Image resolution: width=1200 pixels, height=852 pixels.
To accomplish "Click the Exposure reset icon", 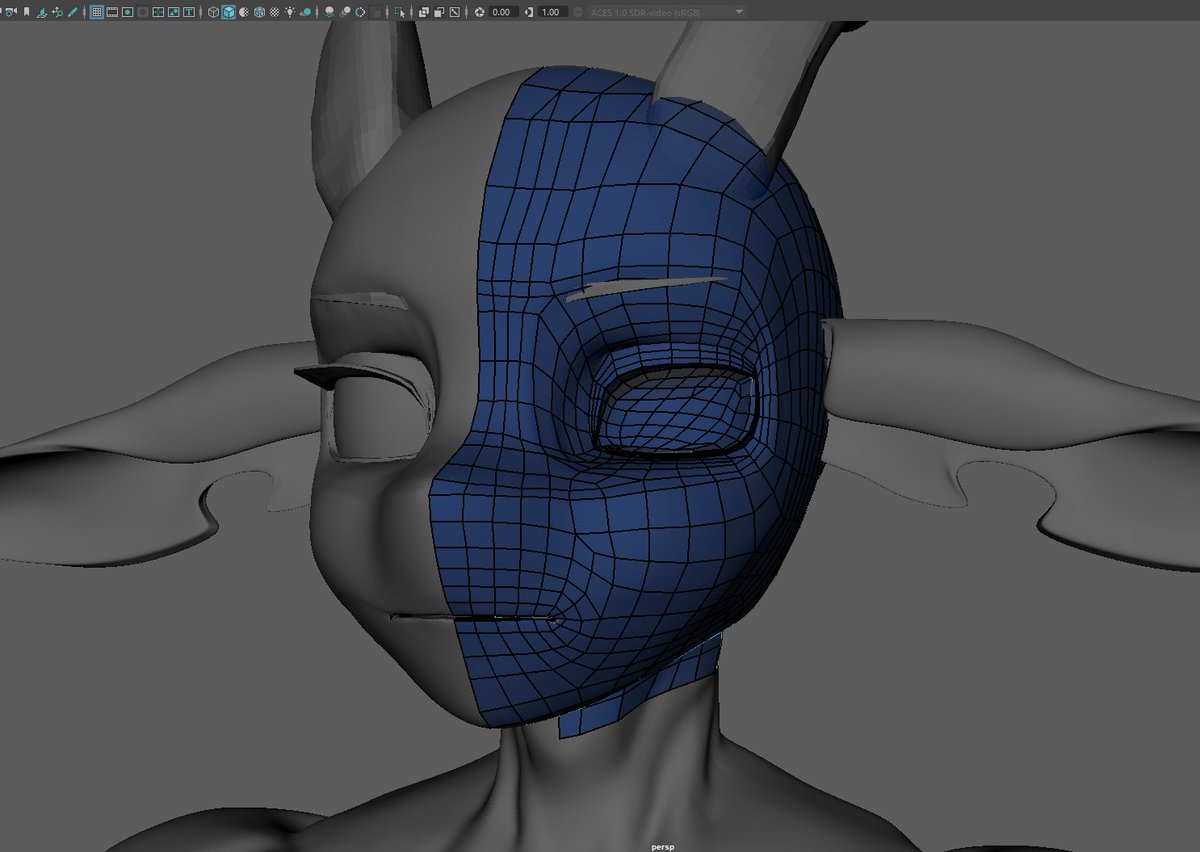I will [479, 12].
